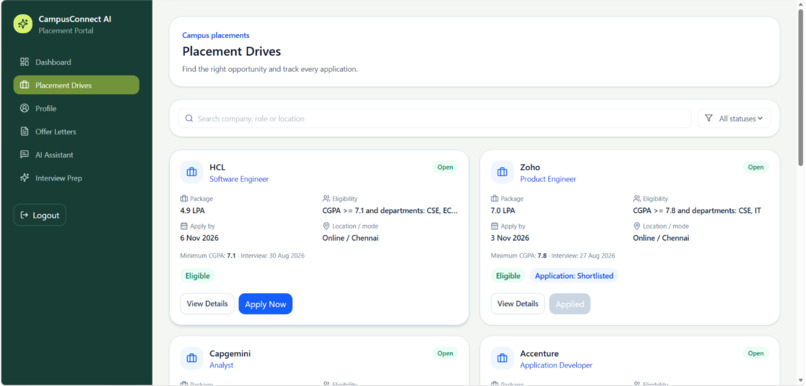Open Interview Prep from the sidebar
Viewport: 806px width, 386px height.
(76, 178)
